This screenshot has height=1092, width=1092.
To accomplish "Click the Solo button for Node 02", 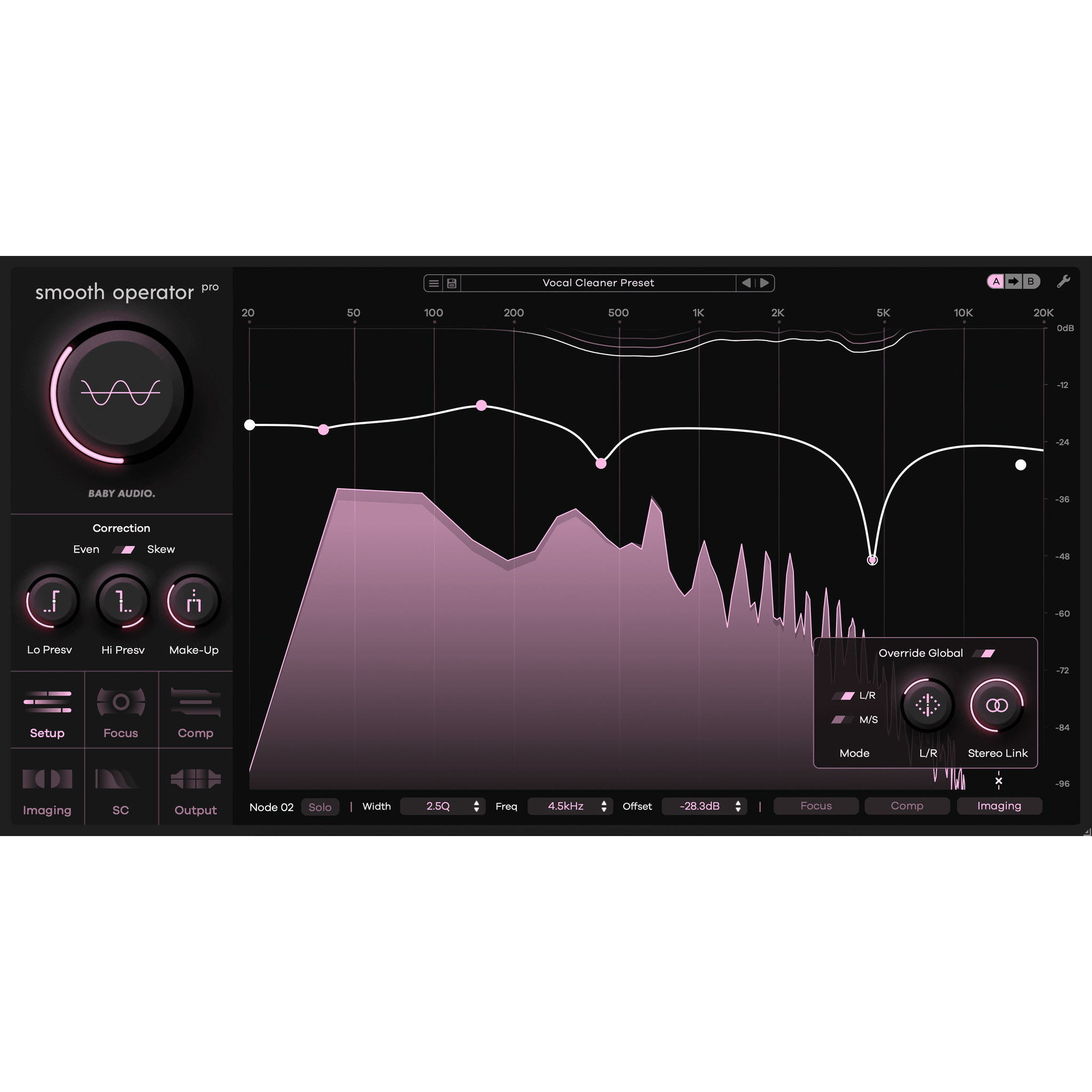I will point(320,807).
